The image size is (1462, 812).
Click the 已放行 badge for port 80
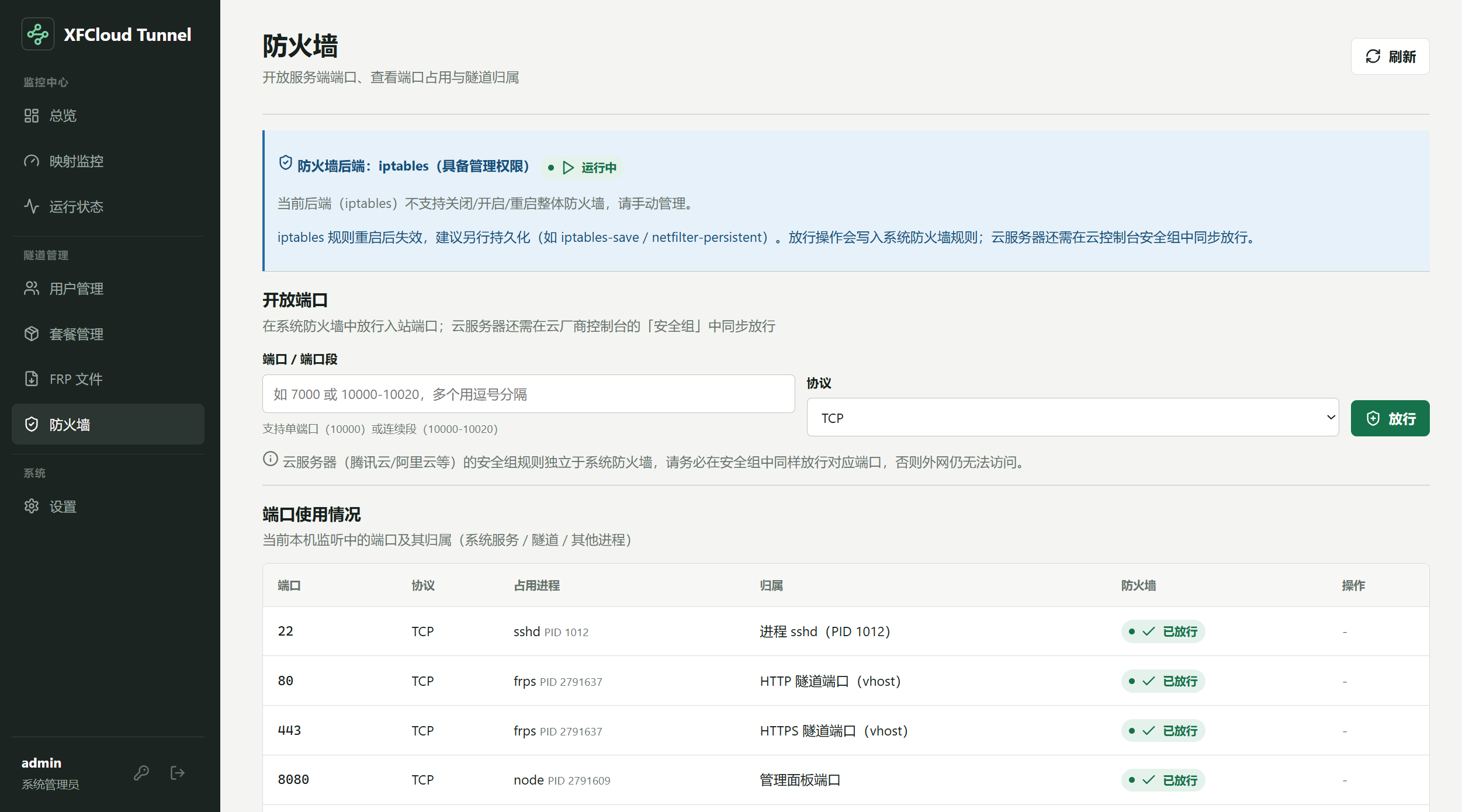[x=1163, y=681]
